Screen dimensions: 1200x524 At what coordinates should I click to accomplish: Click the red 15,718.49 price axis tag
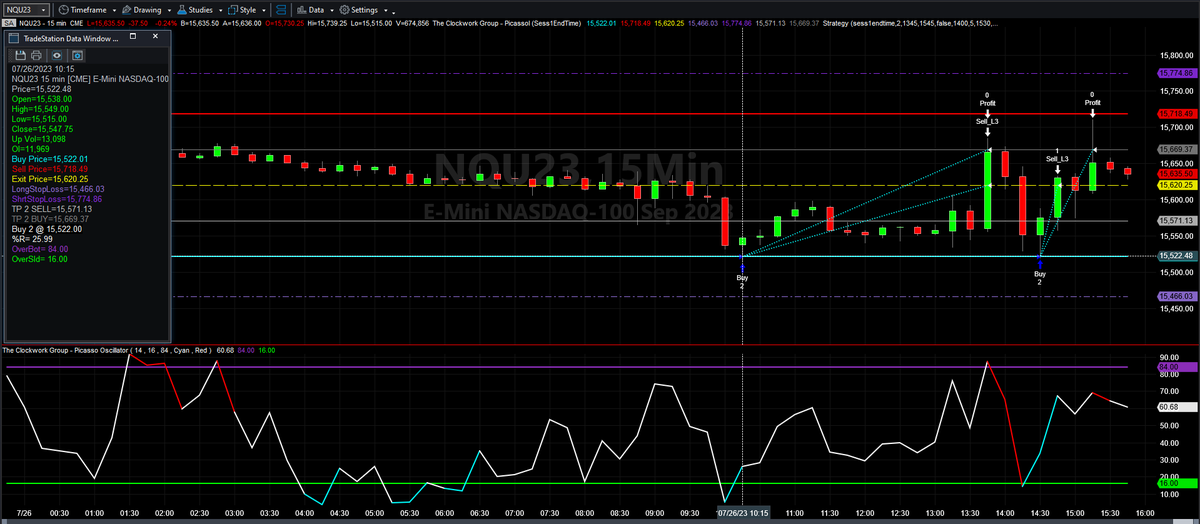1177,114
